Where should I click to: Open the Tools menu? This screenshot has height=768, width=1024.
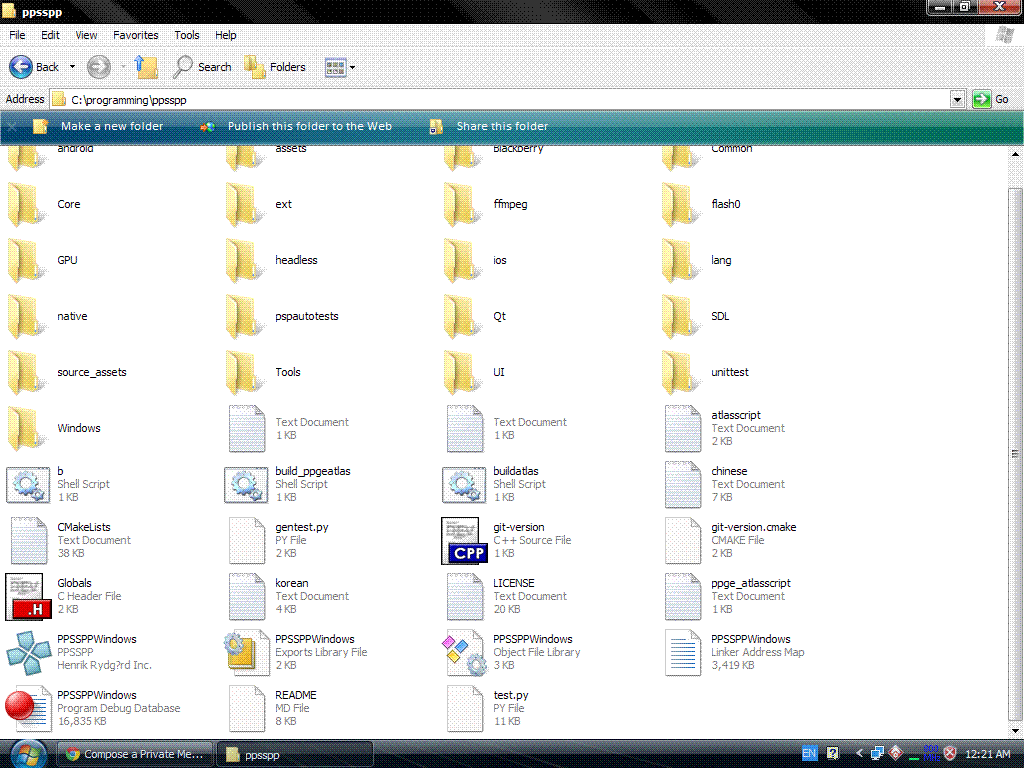point(187,35)
